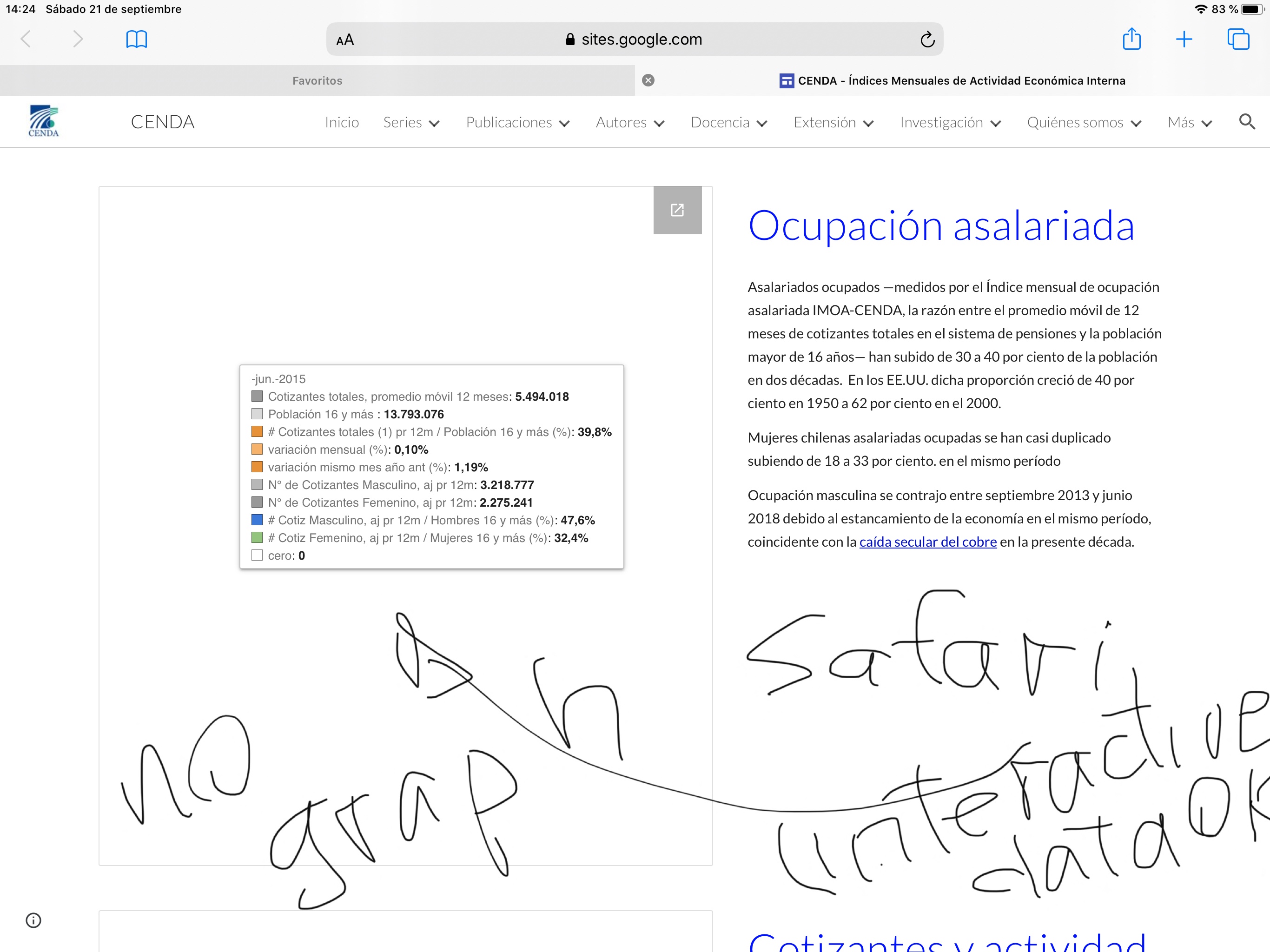1270x952 pixels.
Task: Tap the Safari share icon
Action: coord(1131,39)
